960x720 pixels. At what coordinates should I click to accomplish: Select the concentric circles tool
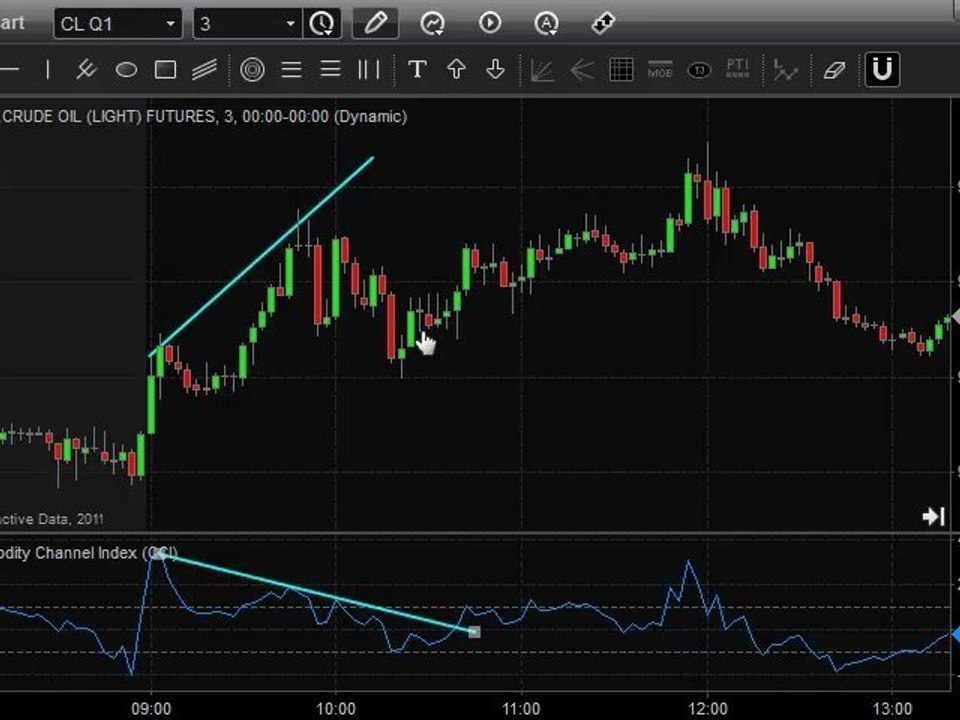[x=252, y=70]
